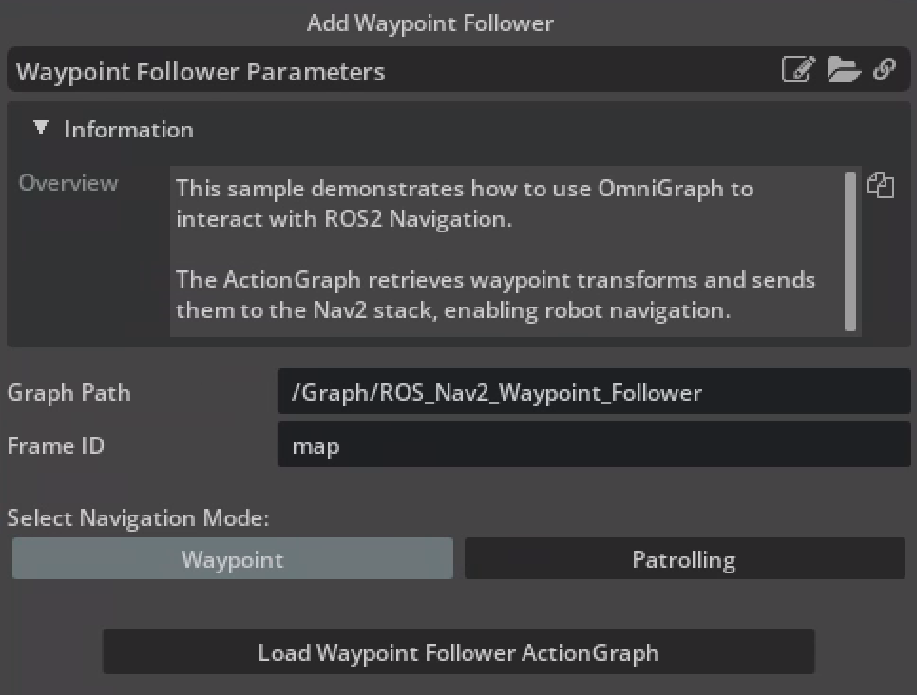Click the documentation link icon

coord(884,70)
